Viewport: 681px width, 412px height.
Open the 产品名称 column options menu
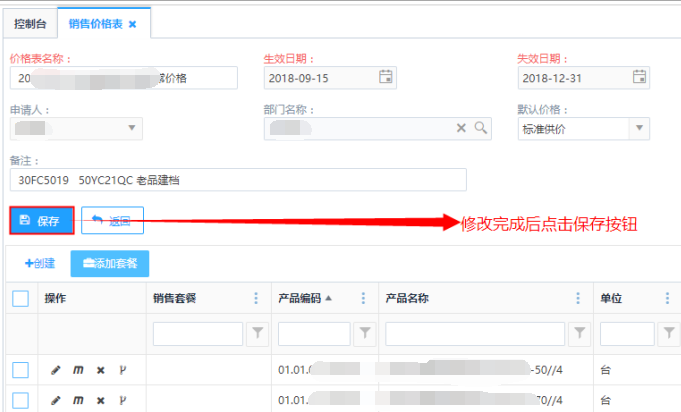pyautogui.click(x=578, y=298)
